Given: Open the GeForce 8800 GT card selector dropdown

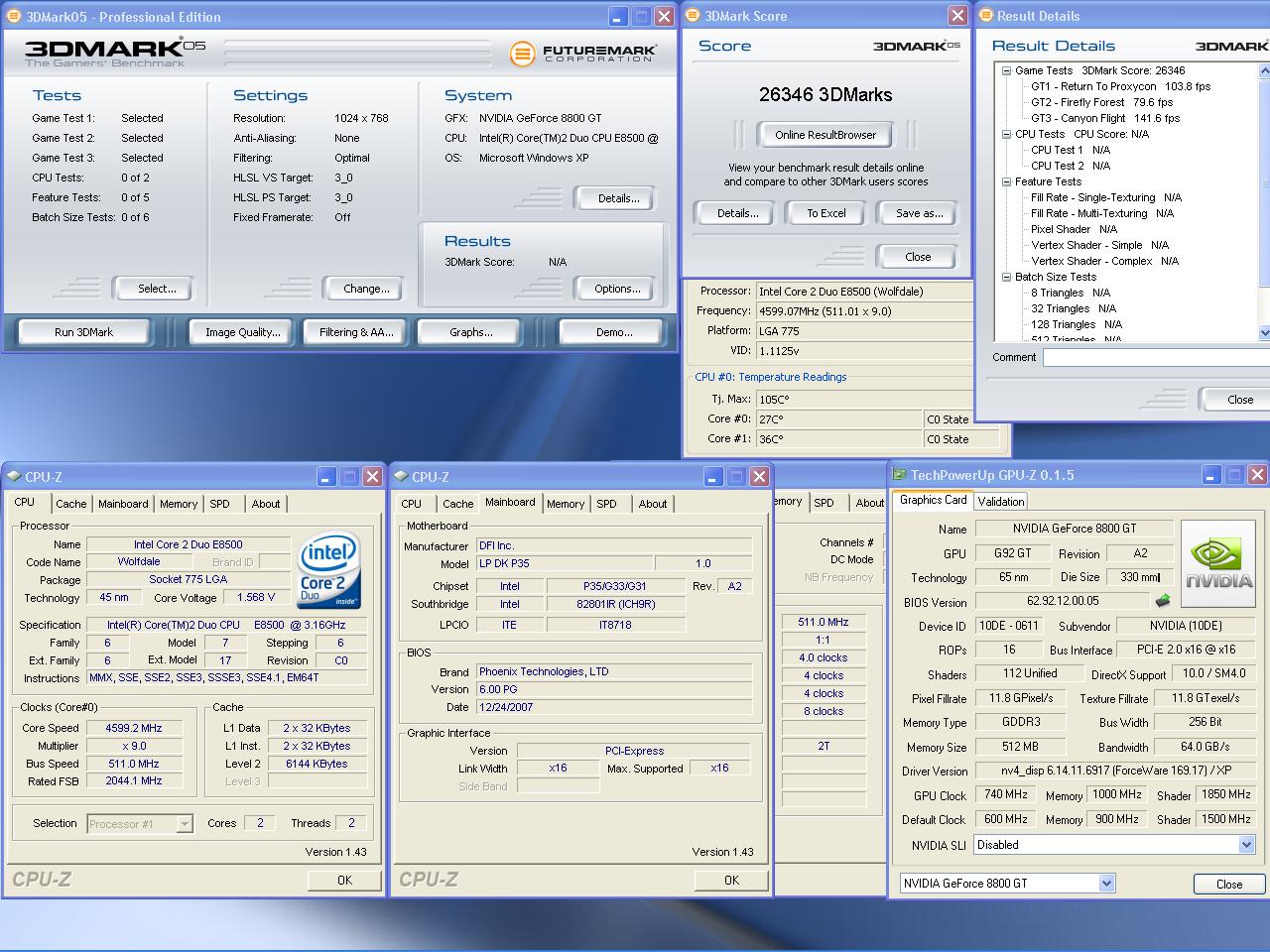Looking at the screenshot, I should click(1106, 884).
